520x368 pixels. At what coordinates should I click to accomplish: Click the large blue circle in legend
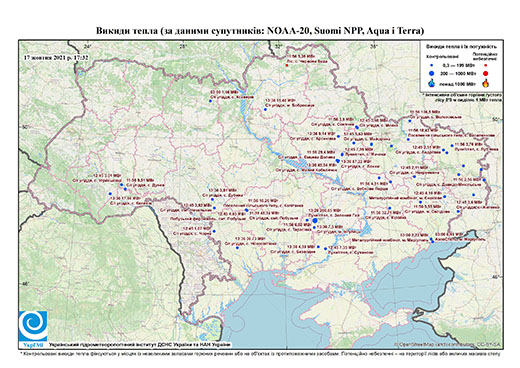(432, 73)
